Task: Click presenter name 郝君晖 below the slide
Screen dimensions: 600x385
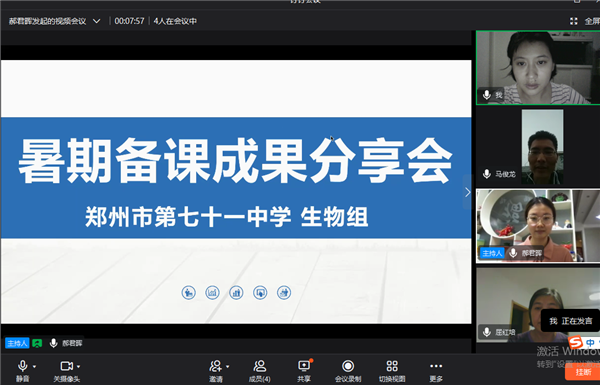Action: (x=72, y=343)
